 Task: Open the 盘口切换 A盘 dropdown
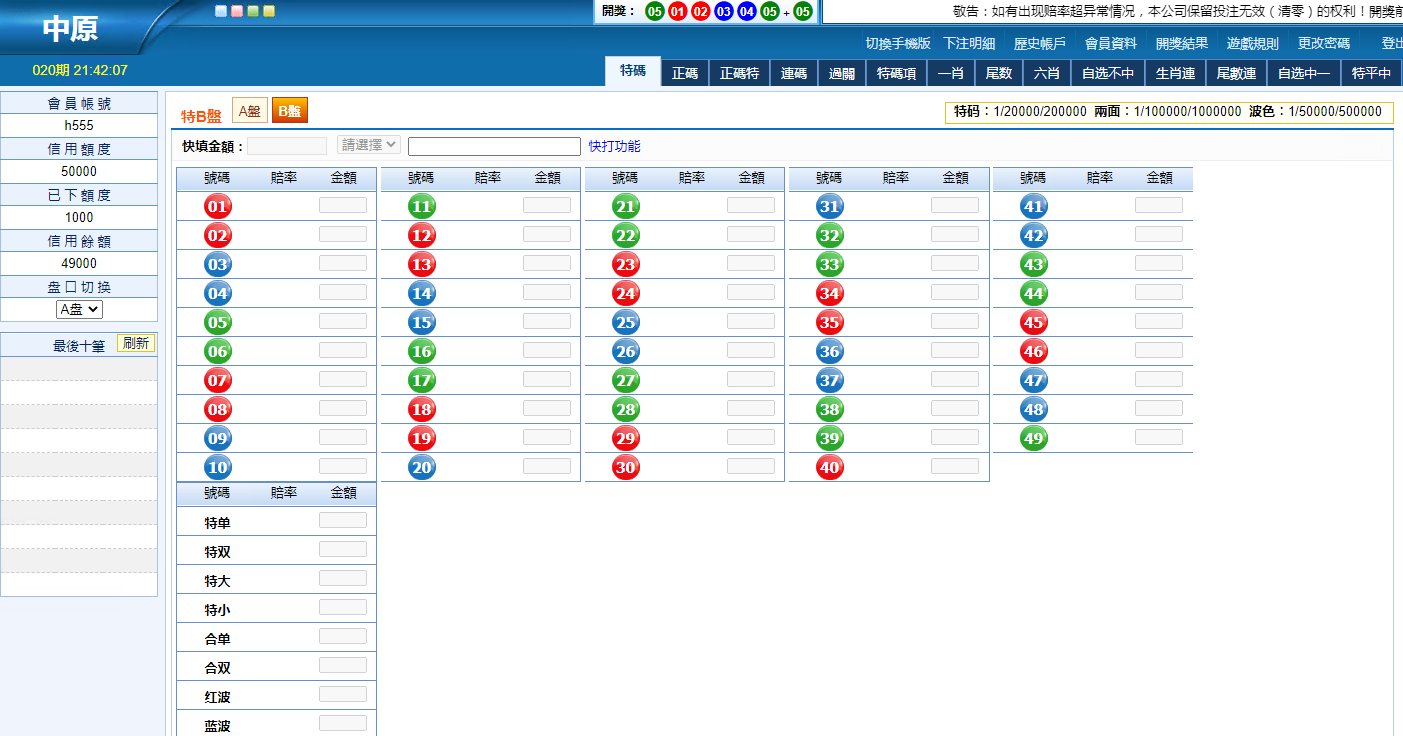point(79,309)
